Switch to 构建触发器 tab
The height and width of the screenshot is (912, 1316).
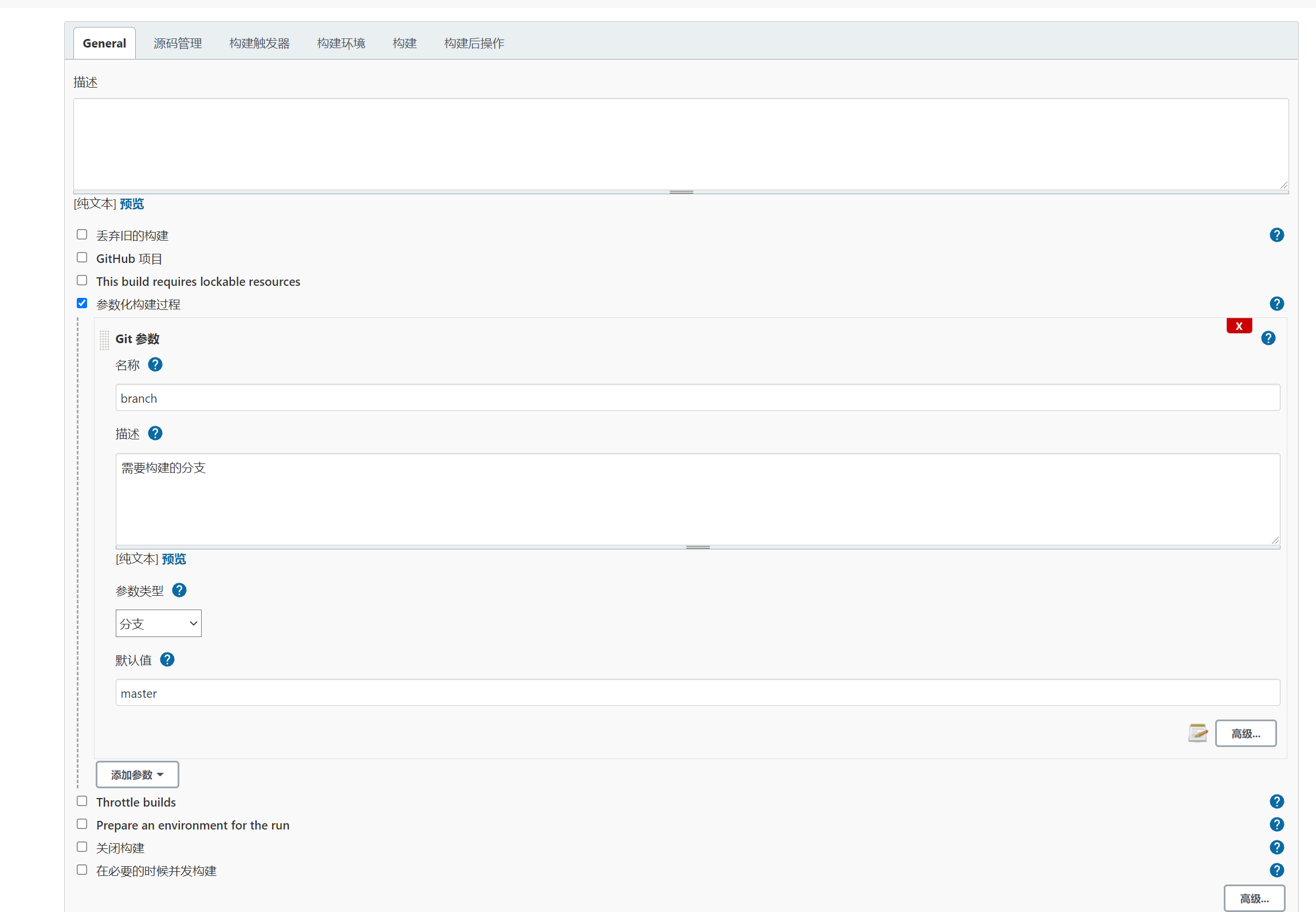[x=260, y=43]
